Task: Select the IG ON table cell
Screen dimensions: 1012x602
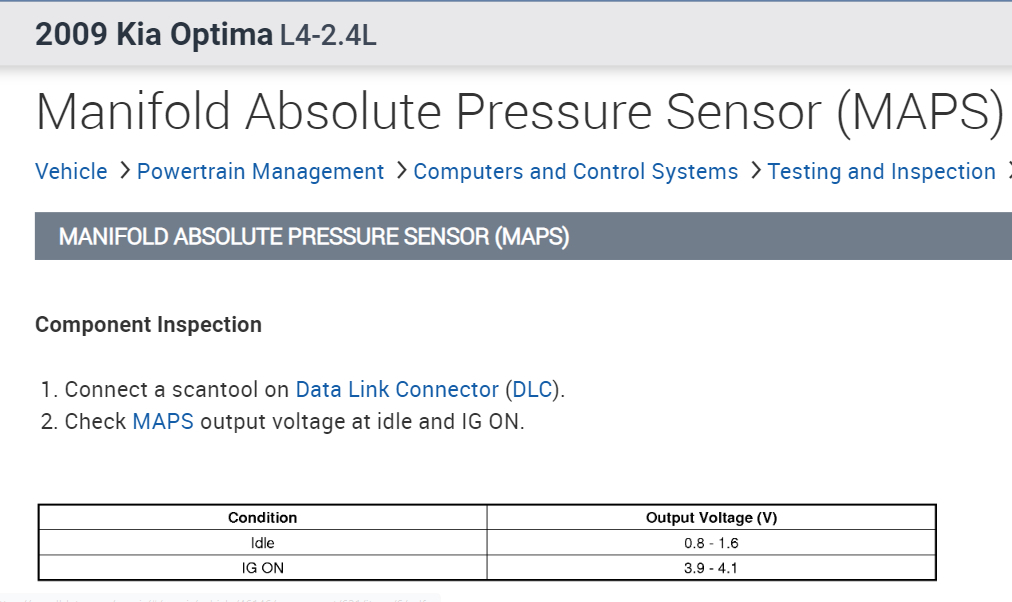Action: coord(263,568)
